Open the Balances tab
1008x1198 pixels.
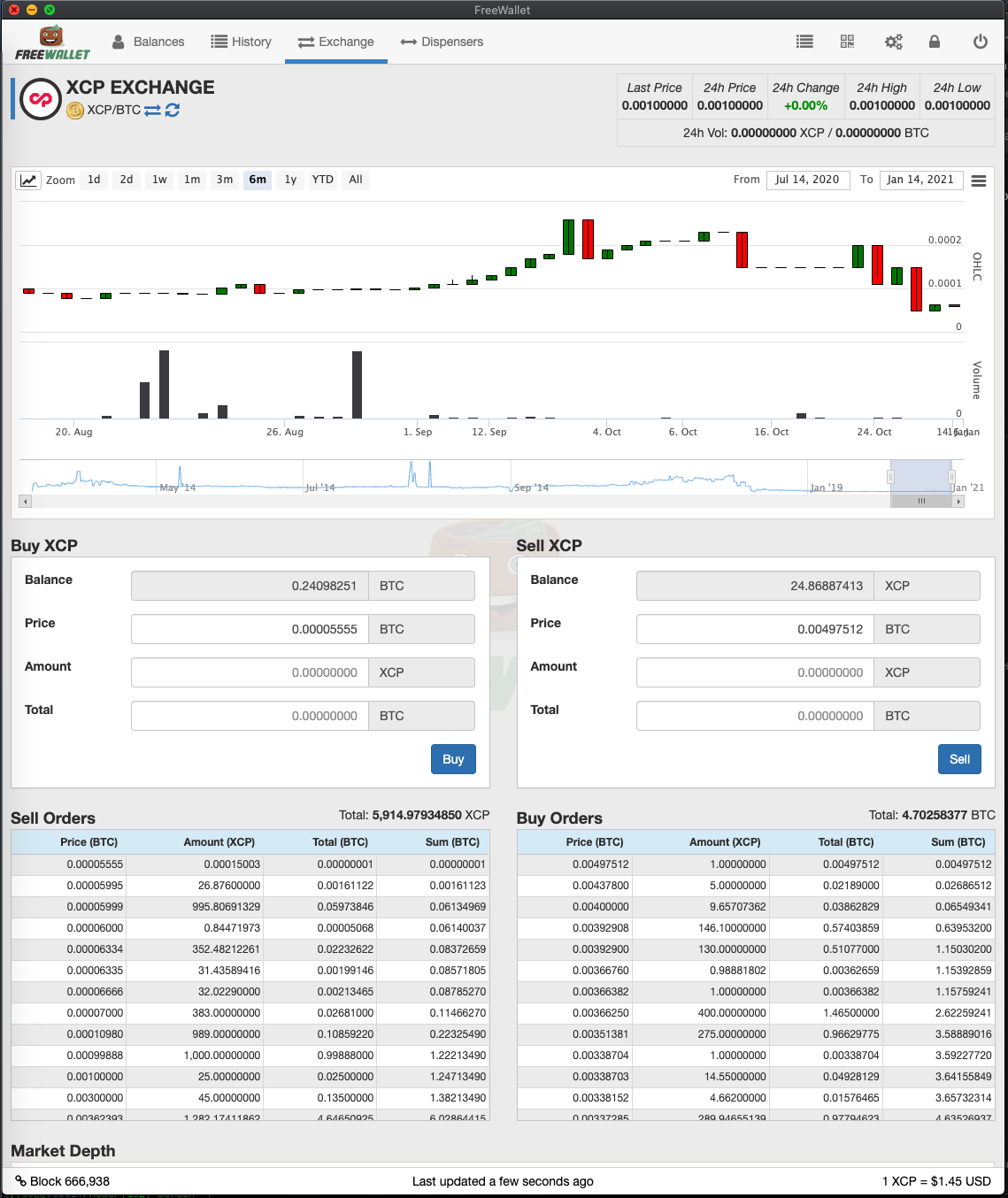[x=148, y=42]
